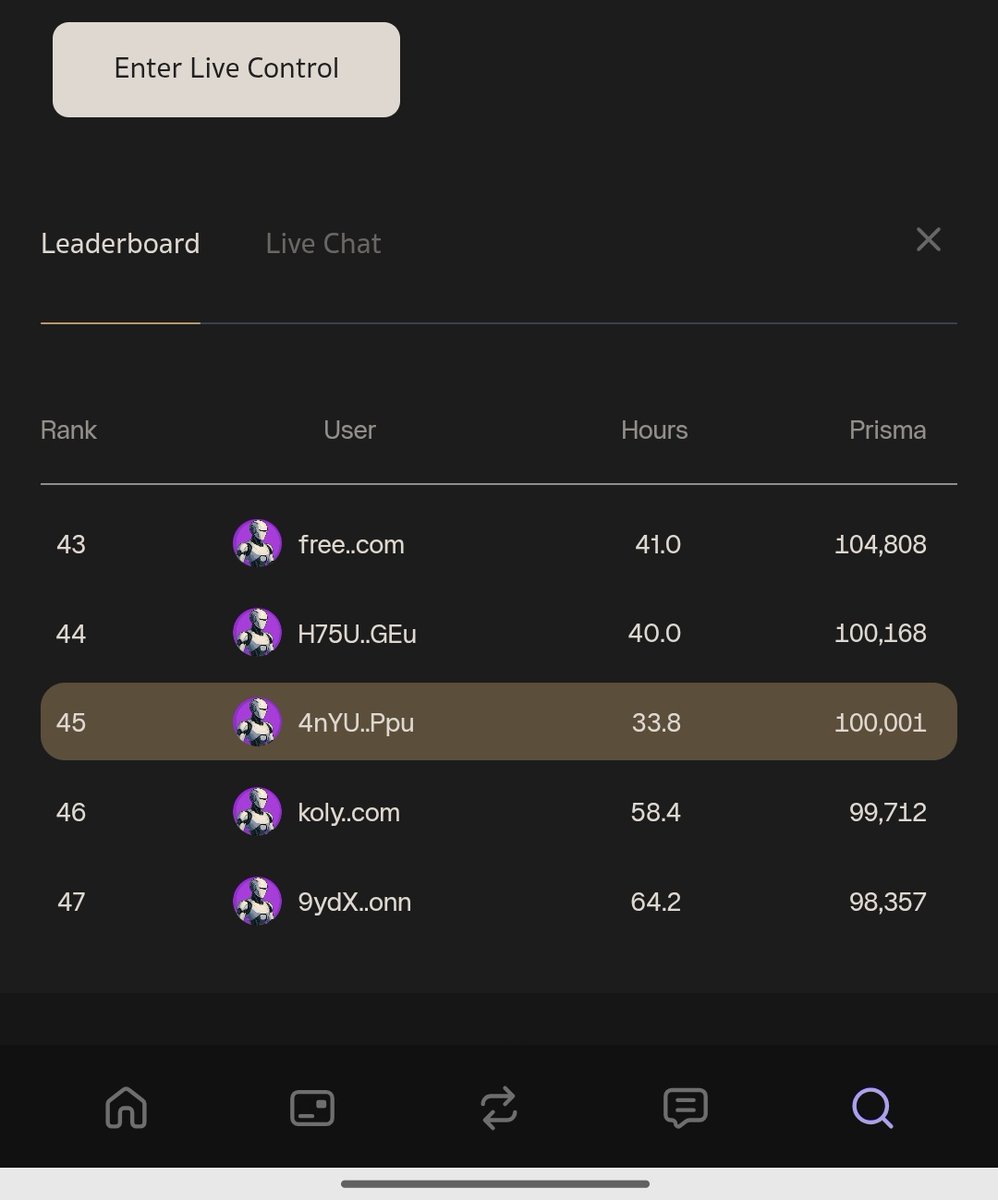Click the Rank column header

click(x=68, y=430)
